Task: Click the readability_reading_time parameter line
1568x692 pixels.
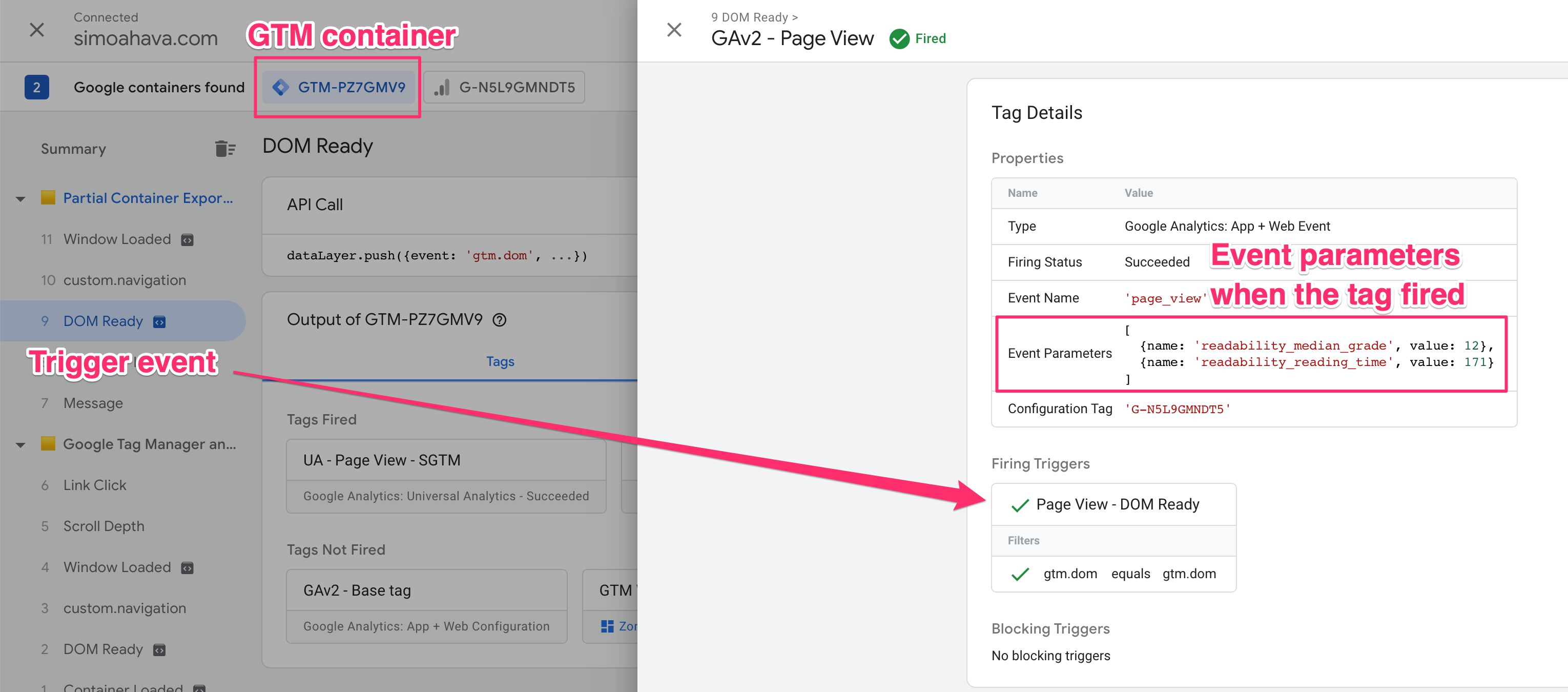Action: (1316, 362)
